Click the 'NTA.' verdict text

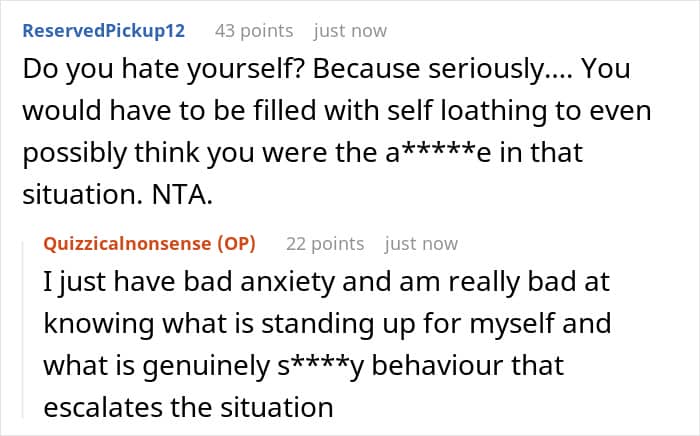[x=182, y=195]
